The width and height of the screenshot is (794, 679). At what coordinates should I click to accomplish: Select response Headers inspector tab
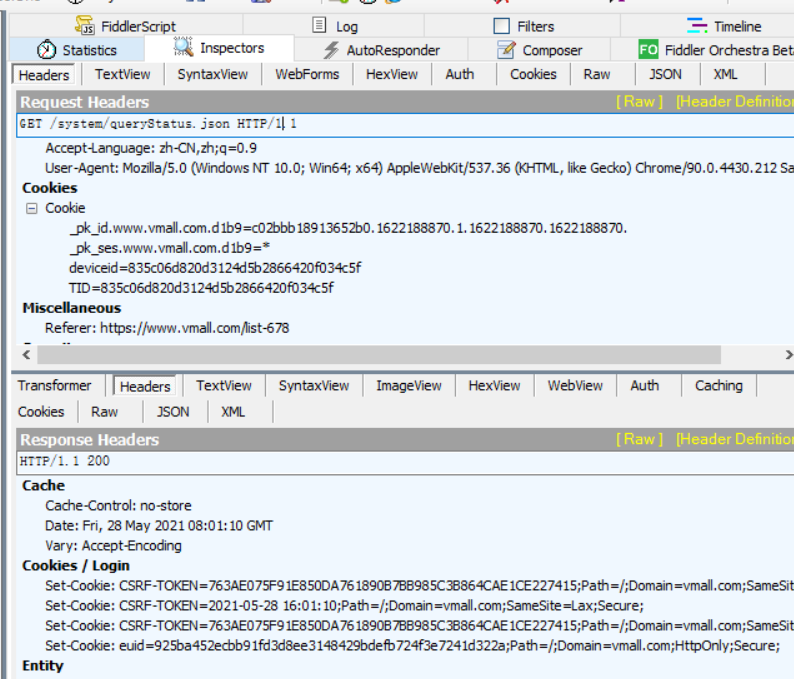(x=145, y=387)
